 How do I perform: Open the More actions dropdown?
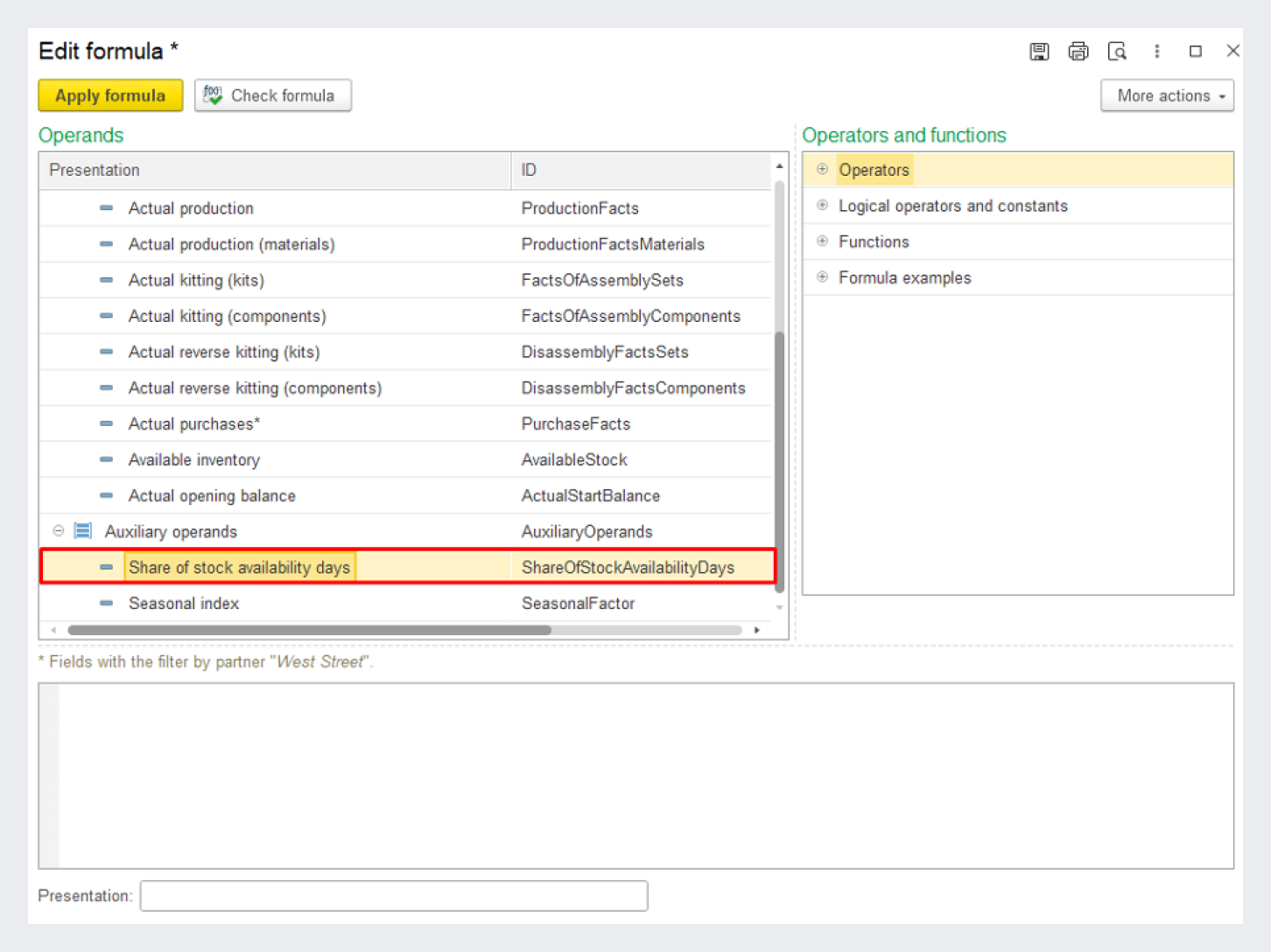click(x=1167, y=95)
